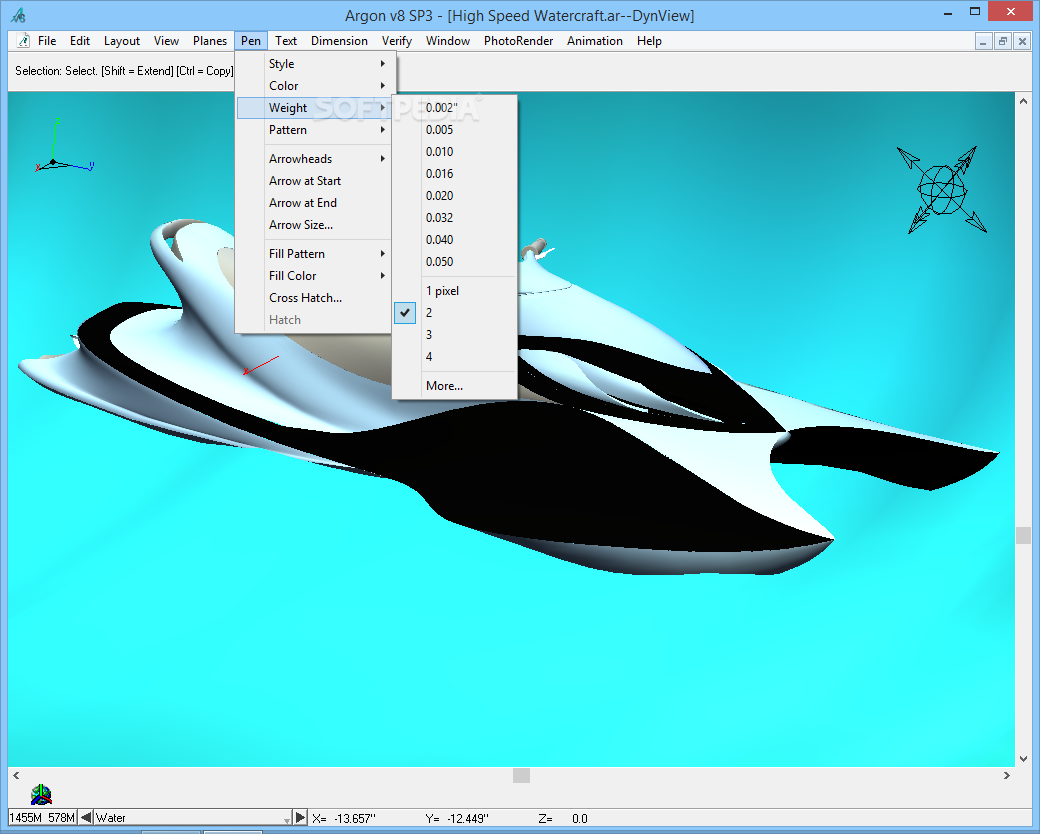Click the XYZ axis triad indicator
Viewport: 1040px width, 834px height.
(x=64, y=146)
